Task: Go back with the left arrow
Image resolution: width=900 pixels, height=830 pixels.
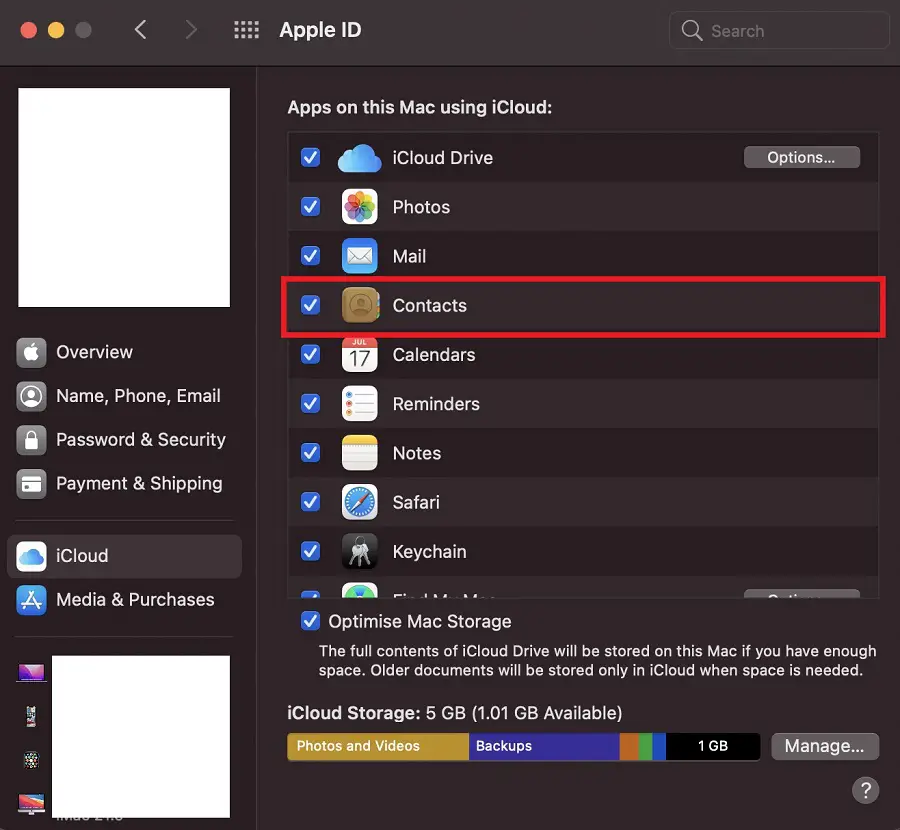Action: pyautogui.click(x=141, y=30)
